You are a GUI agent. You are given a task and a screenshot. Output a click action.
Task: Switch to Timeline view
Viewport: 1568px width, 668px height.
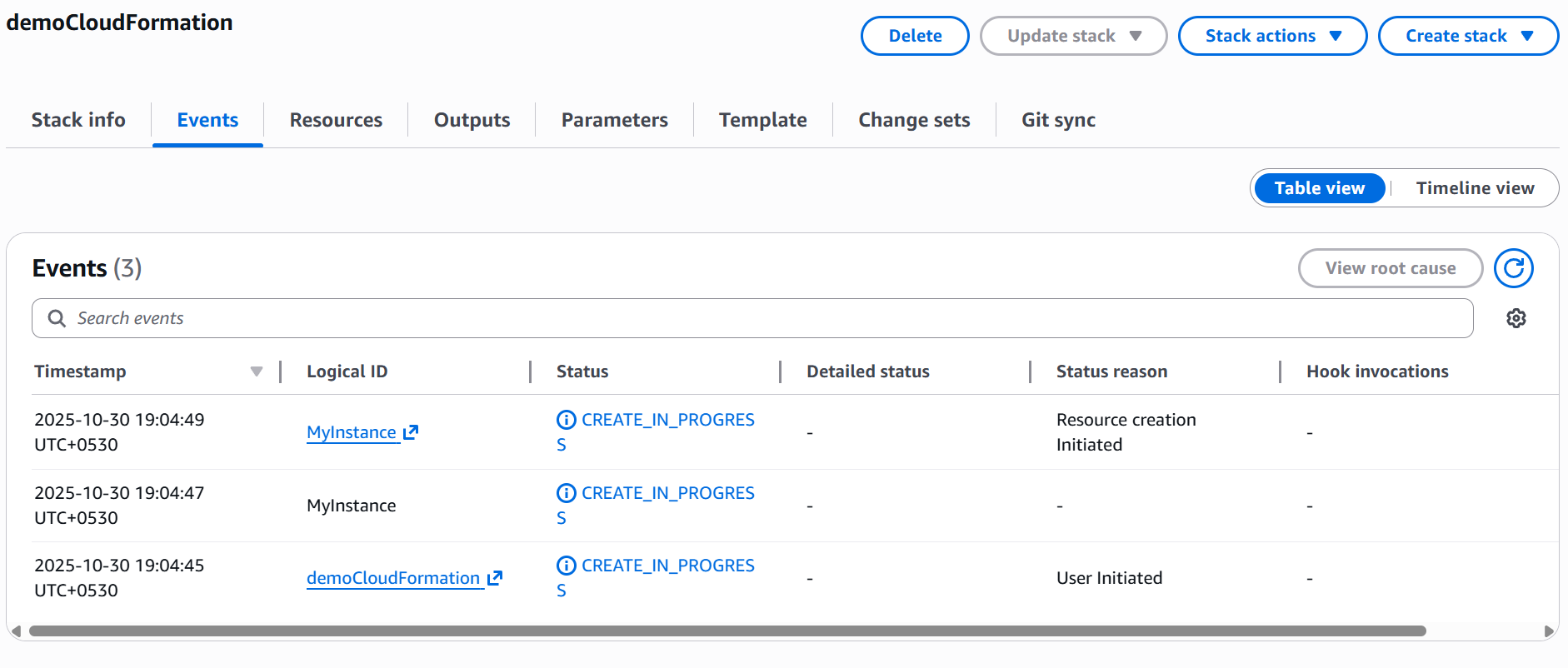click(x=1474, y=188)
